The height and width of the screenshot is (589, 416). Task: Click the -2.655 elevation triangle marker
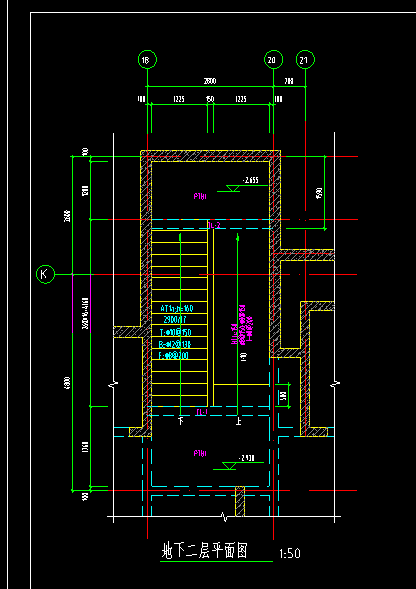click(233, 188)
